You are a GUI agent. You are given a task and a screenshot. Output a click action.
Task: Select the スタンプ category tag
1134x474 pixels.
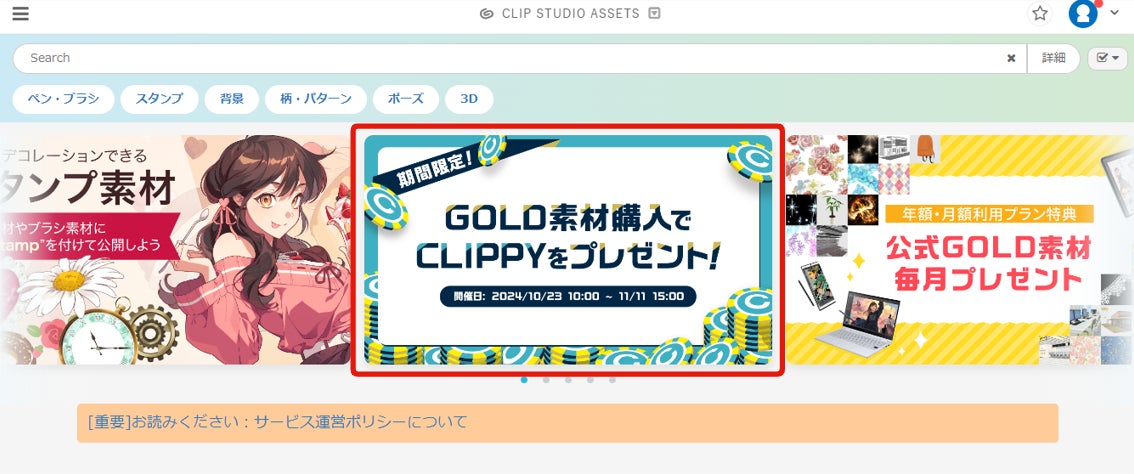coord(159,99)
